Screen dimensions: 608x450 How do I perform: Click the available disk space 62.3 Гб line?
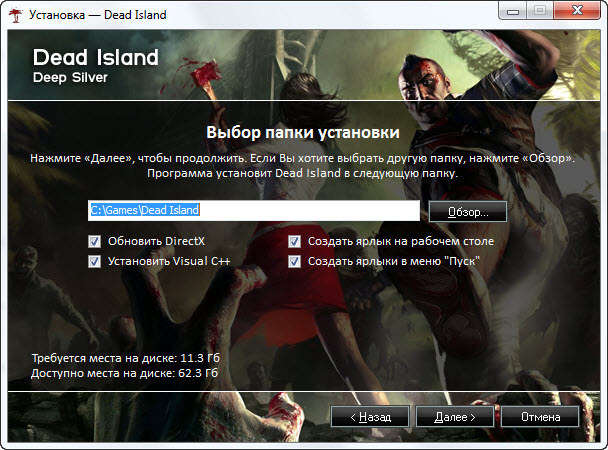click(124, 372)
